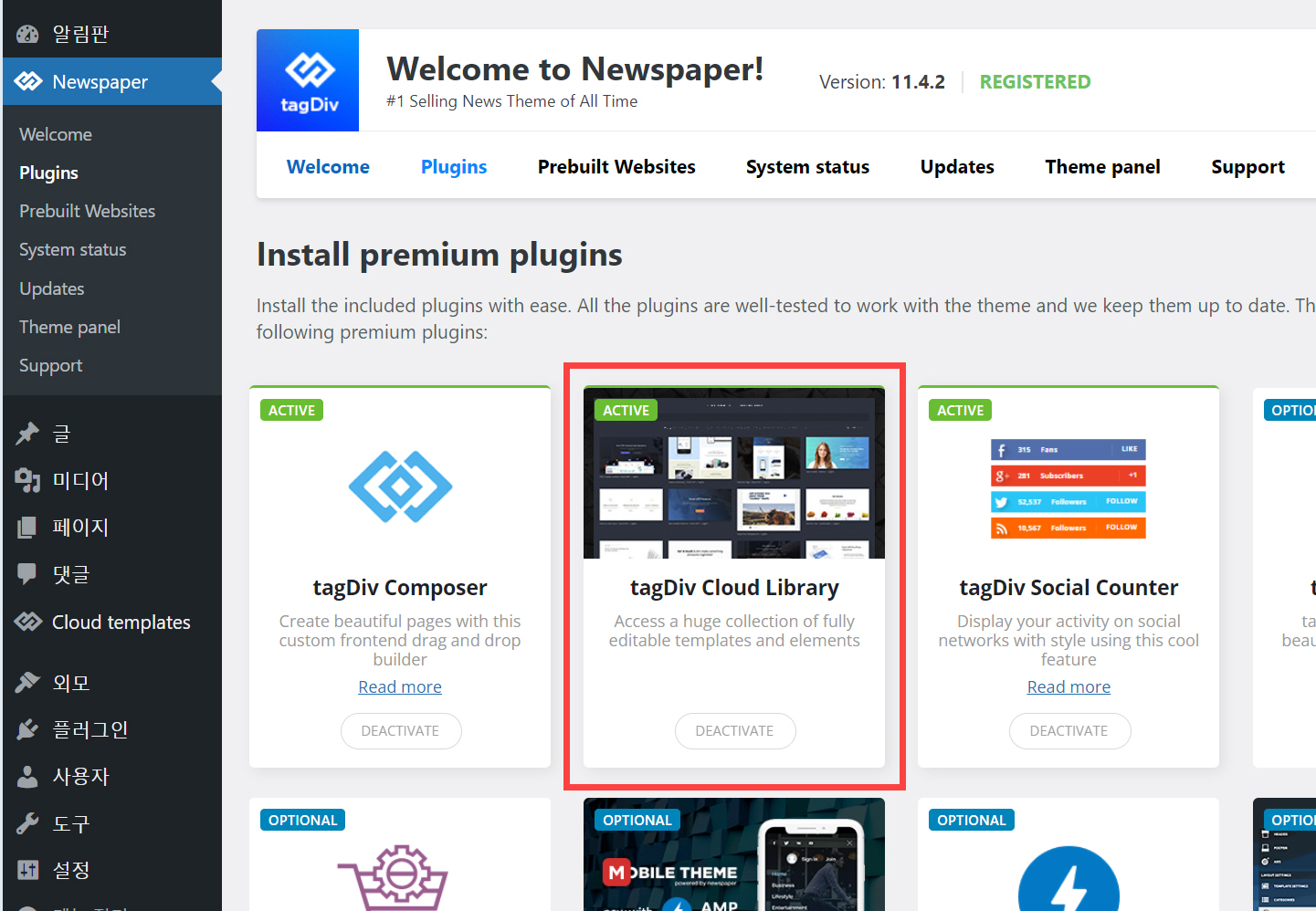Click the plug icon next to 플러그인

[27, 729]
